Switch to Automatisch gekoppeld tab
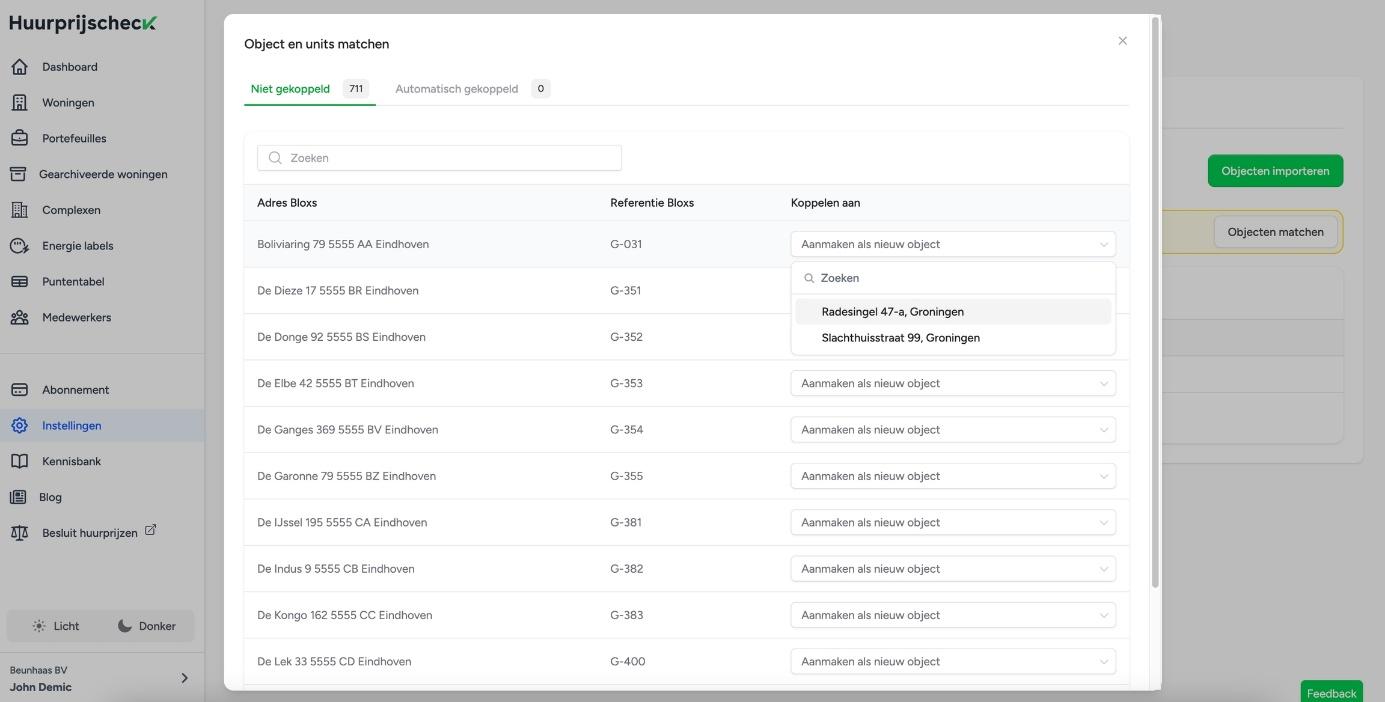Image resolution: width=1385 pixels, height=702 pixels. pos(471,89)
